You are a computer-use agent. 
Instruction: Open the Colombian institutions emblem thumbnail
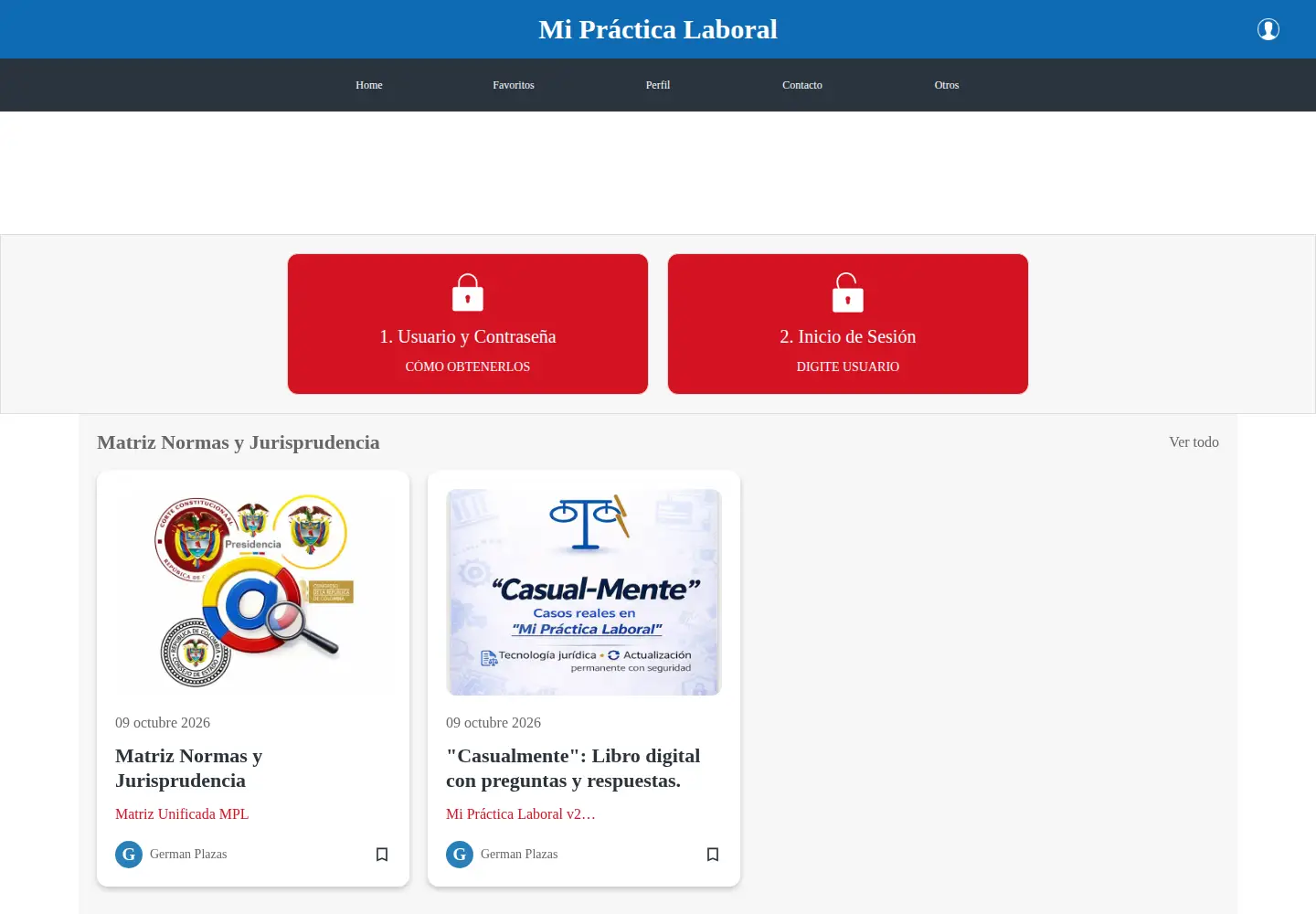pos(253,592)
